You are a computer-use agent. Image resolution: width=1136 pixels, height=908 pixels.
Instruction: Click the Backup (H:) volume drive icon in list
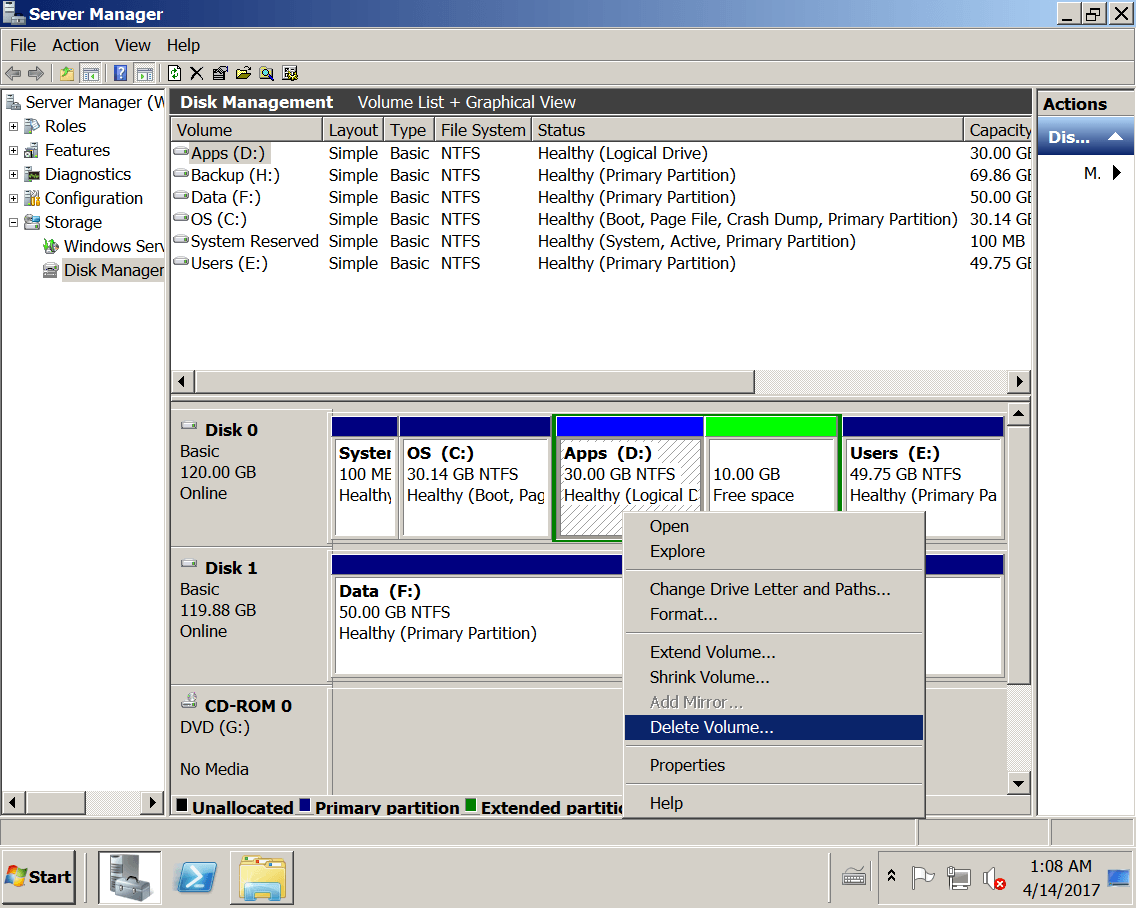(x=180, y=174)
